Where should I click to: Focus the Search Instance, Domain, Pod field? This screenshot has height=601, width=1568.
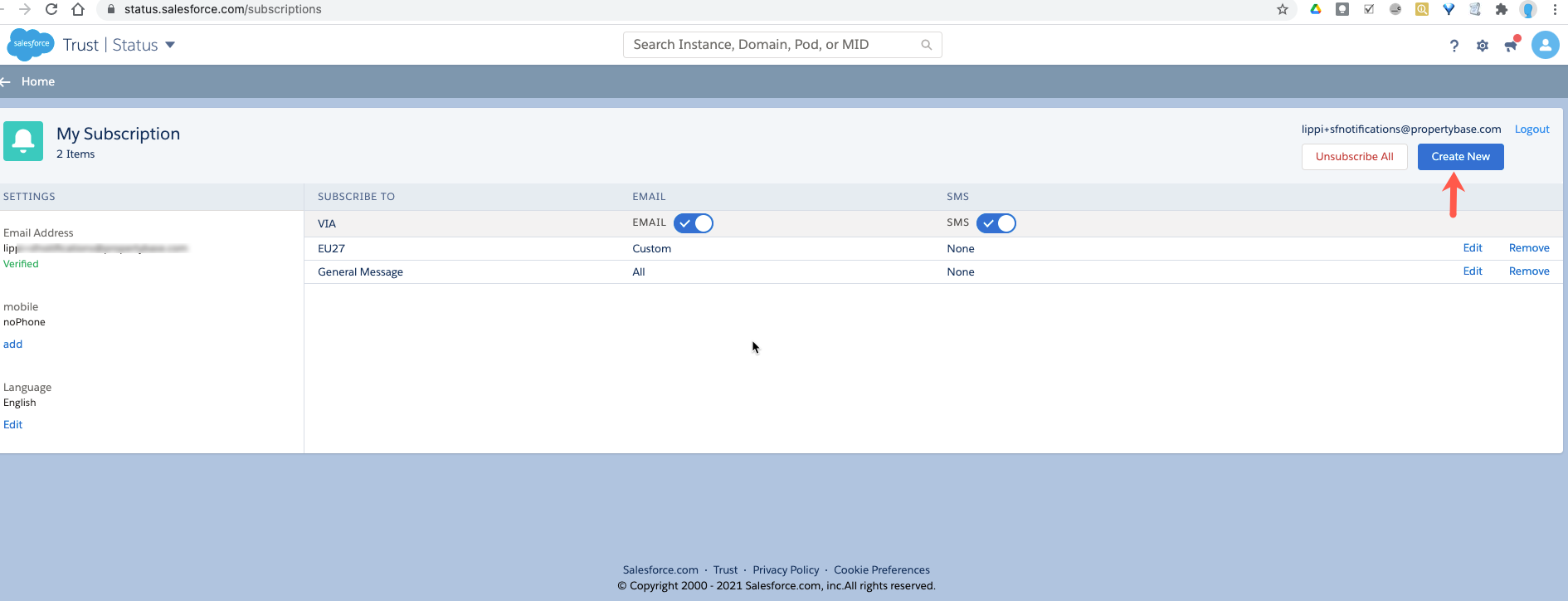[x=782, y=45]
